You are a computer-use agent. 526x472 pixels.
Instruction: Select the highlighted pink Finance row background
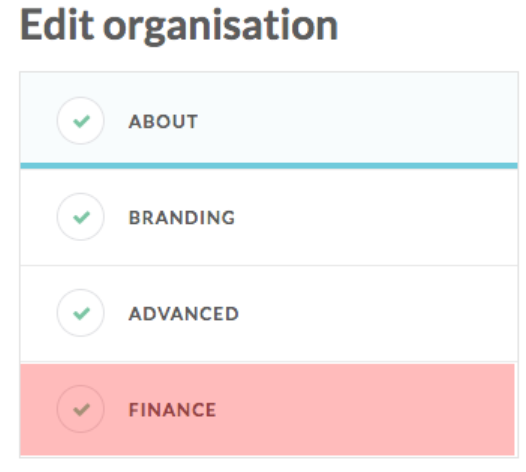point(267,410)
